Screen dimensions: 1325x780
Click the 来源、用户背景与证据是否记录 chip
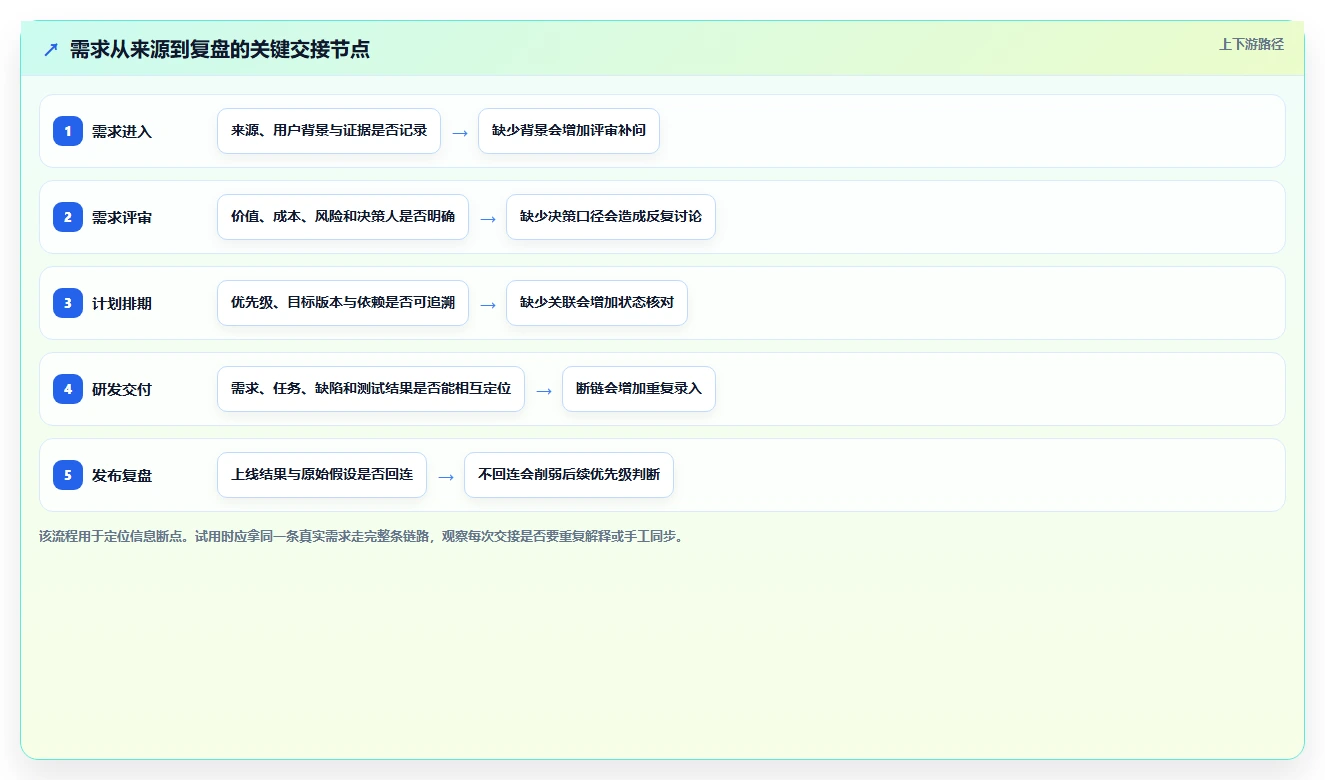pyautogui.click(x=329, y=131)
